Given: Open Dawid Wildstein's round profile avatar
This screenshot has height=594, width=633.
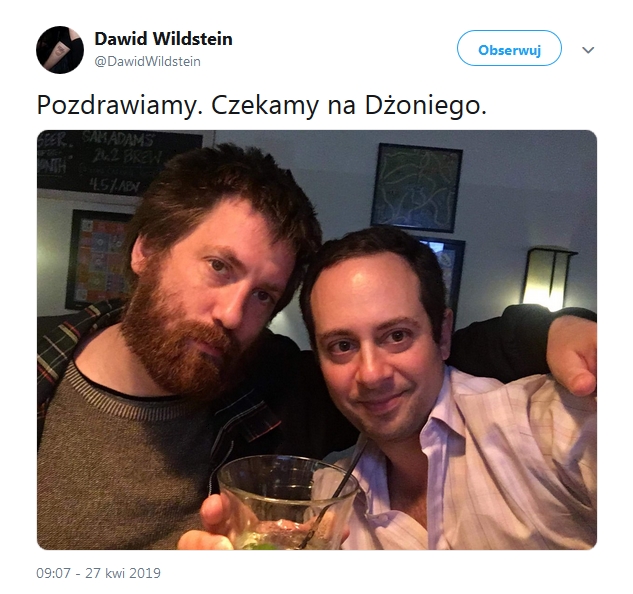Looking at the screenshot, I should pyautogui.click(x=60, y=50).
